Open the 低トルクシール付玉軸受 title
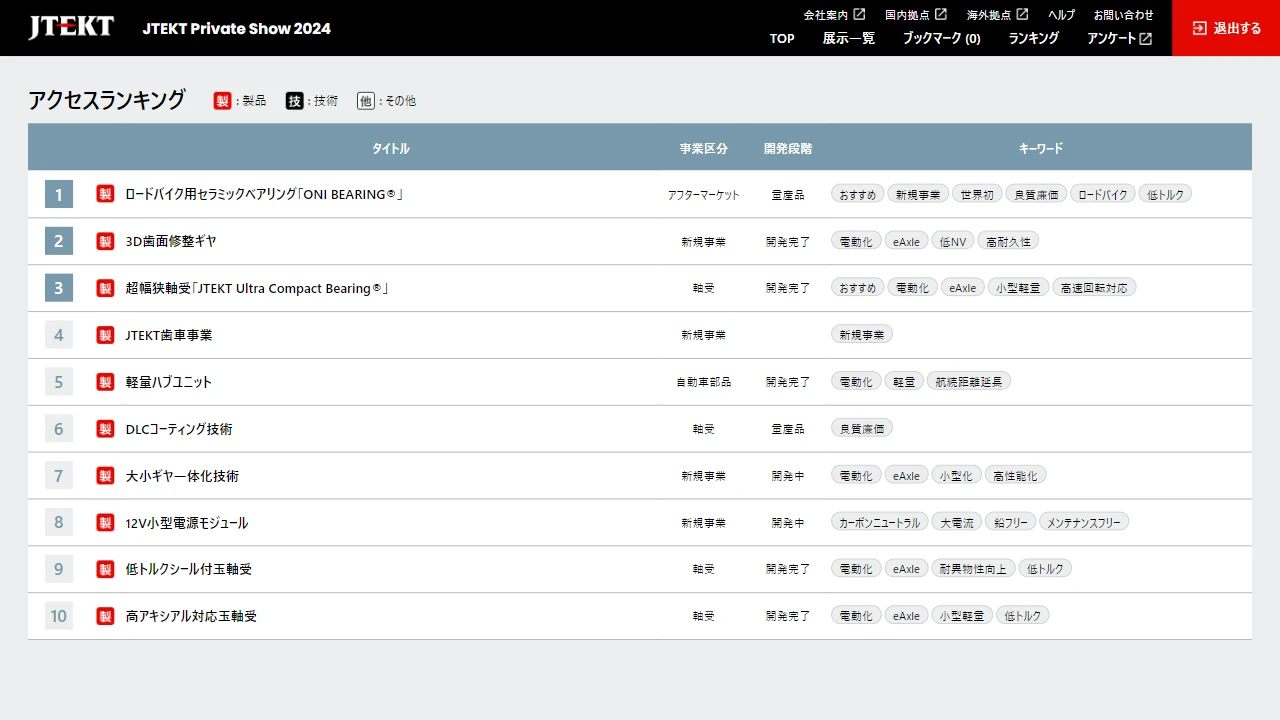The height and width of the screenshot is (720, 1280). [189, 569]
